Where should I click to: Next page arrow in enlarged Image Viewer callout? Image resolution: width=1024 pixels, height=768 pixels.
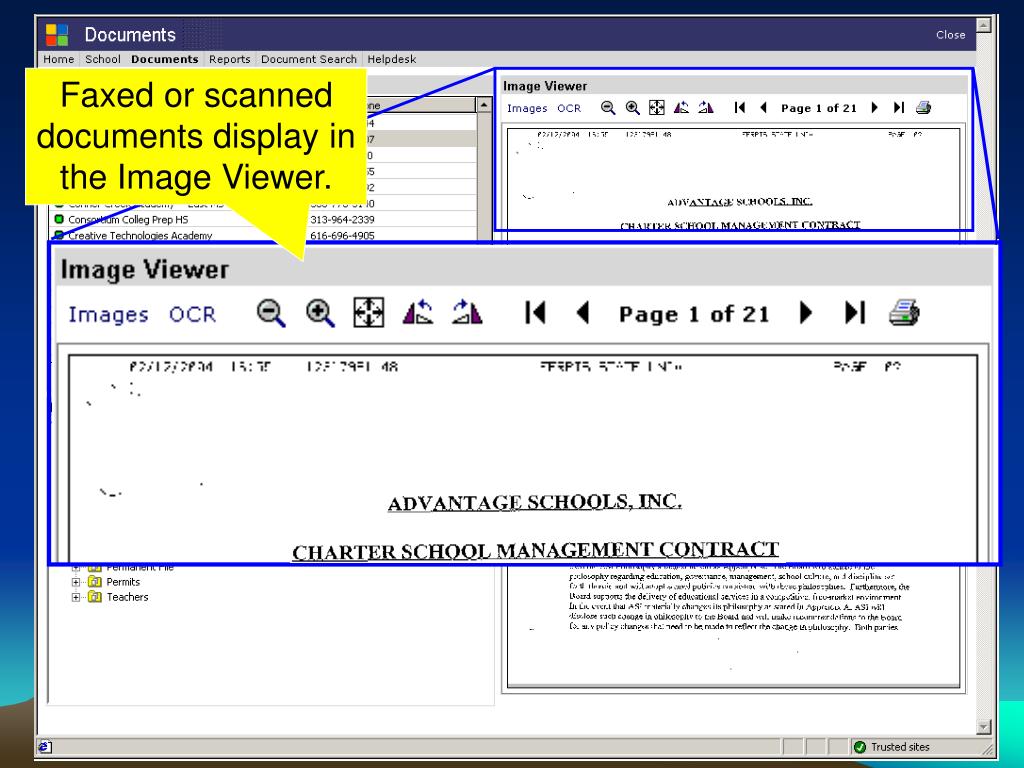[x=806, y=313]
